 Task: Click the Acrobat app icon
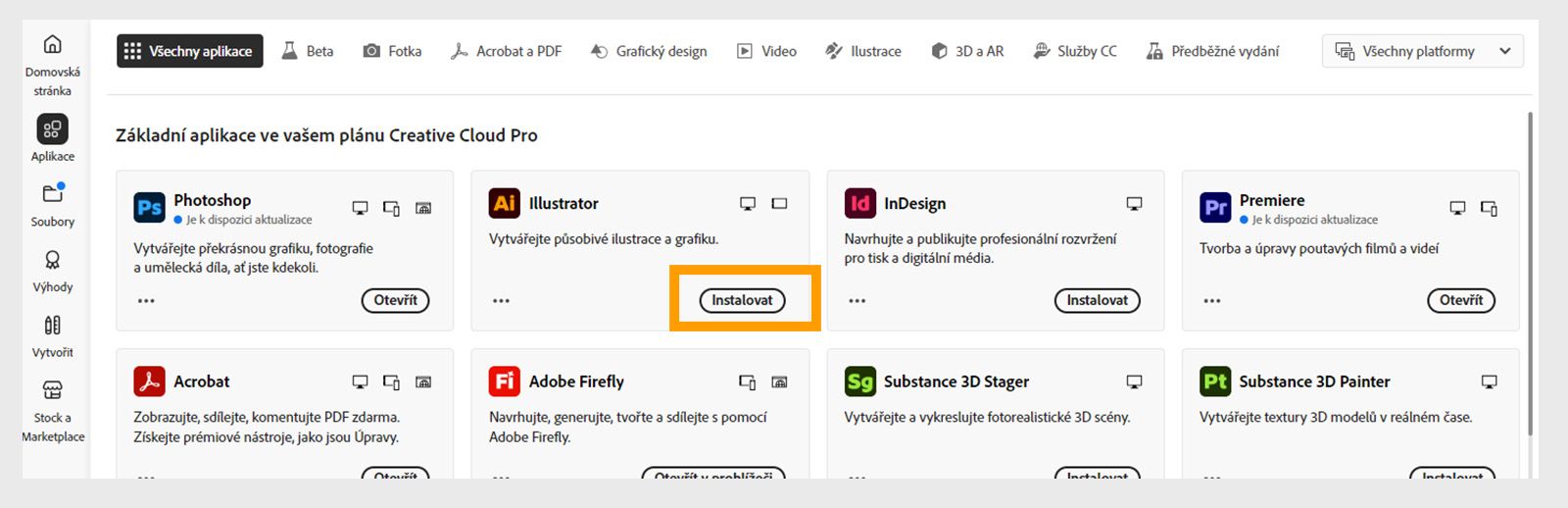[150, 381]
